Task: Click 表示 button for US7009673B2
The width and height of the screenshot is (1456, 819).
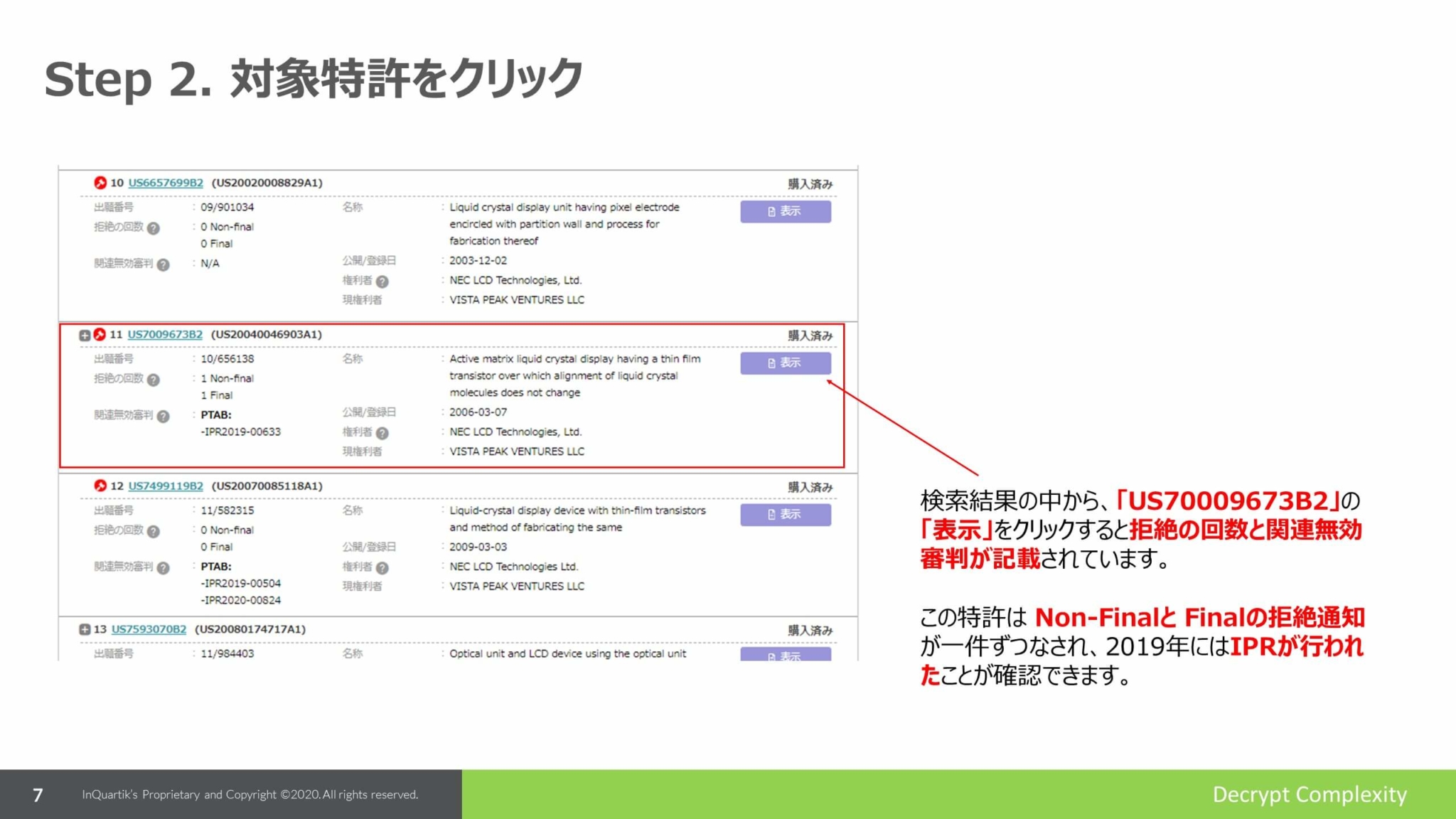Action: point(786,363)
